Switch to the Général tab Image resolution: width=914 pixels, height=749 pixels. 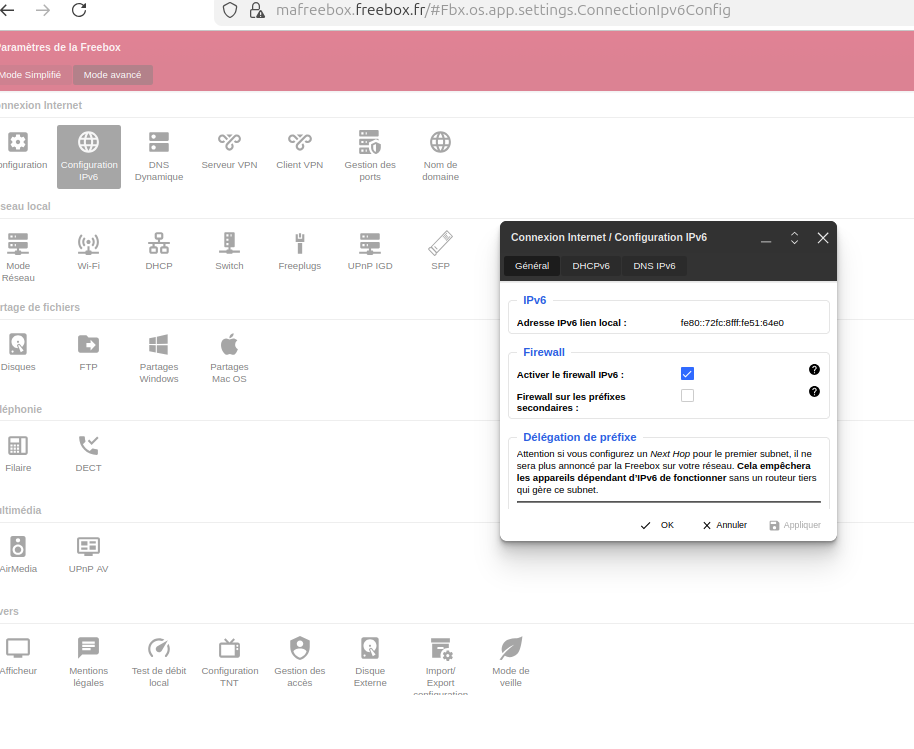[532, 266]
